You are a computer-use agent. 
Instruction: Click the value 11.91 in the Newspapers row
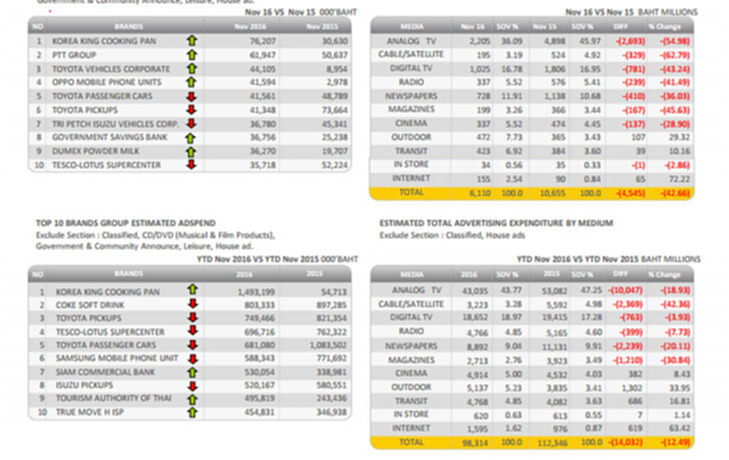click(512, 96)
